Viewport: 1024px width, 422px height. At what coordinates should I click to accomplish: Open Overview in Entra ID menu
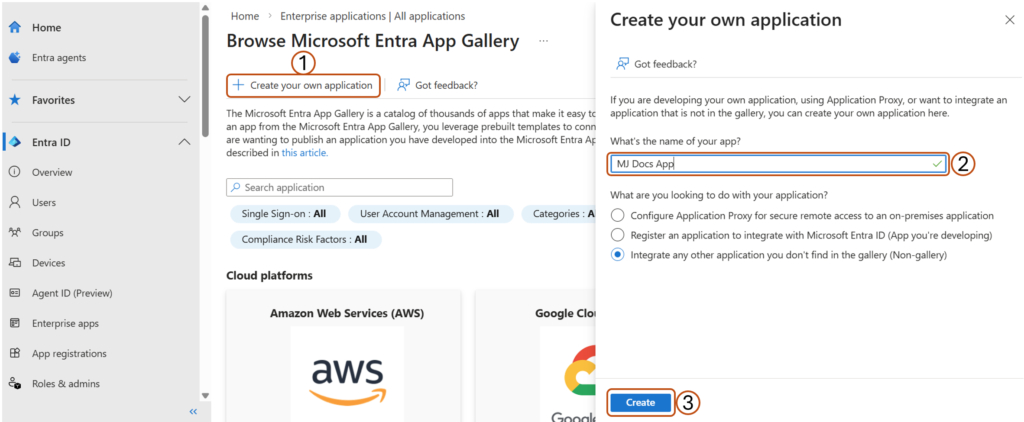(x=52, y=172)
